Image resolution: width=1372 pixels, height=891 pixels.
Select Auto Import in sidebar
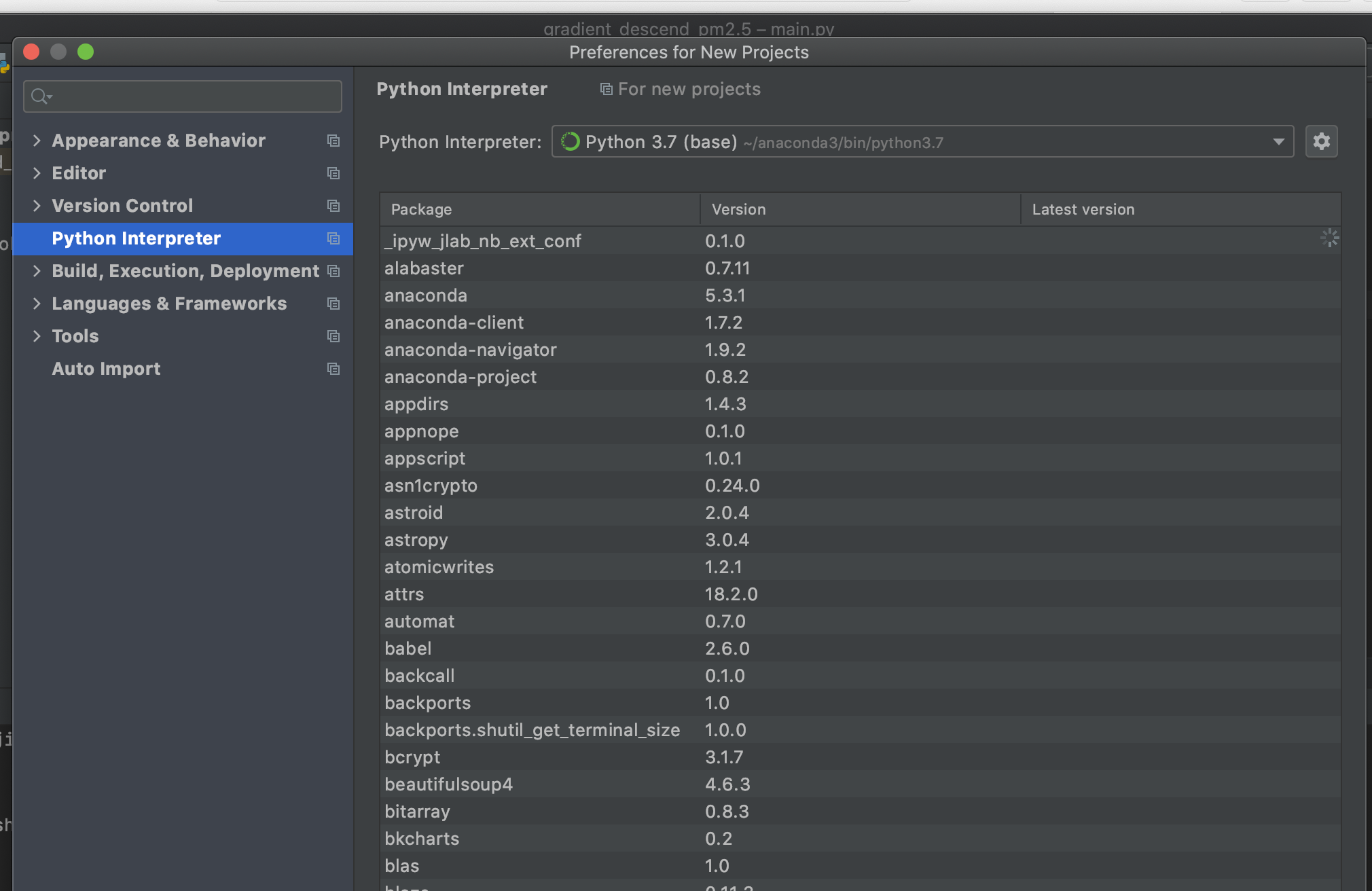pos(106,369)
